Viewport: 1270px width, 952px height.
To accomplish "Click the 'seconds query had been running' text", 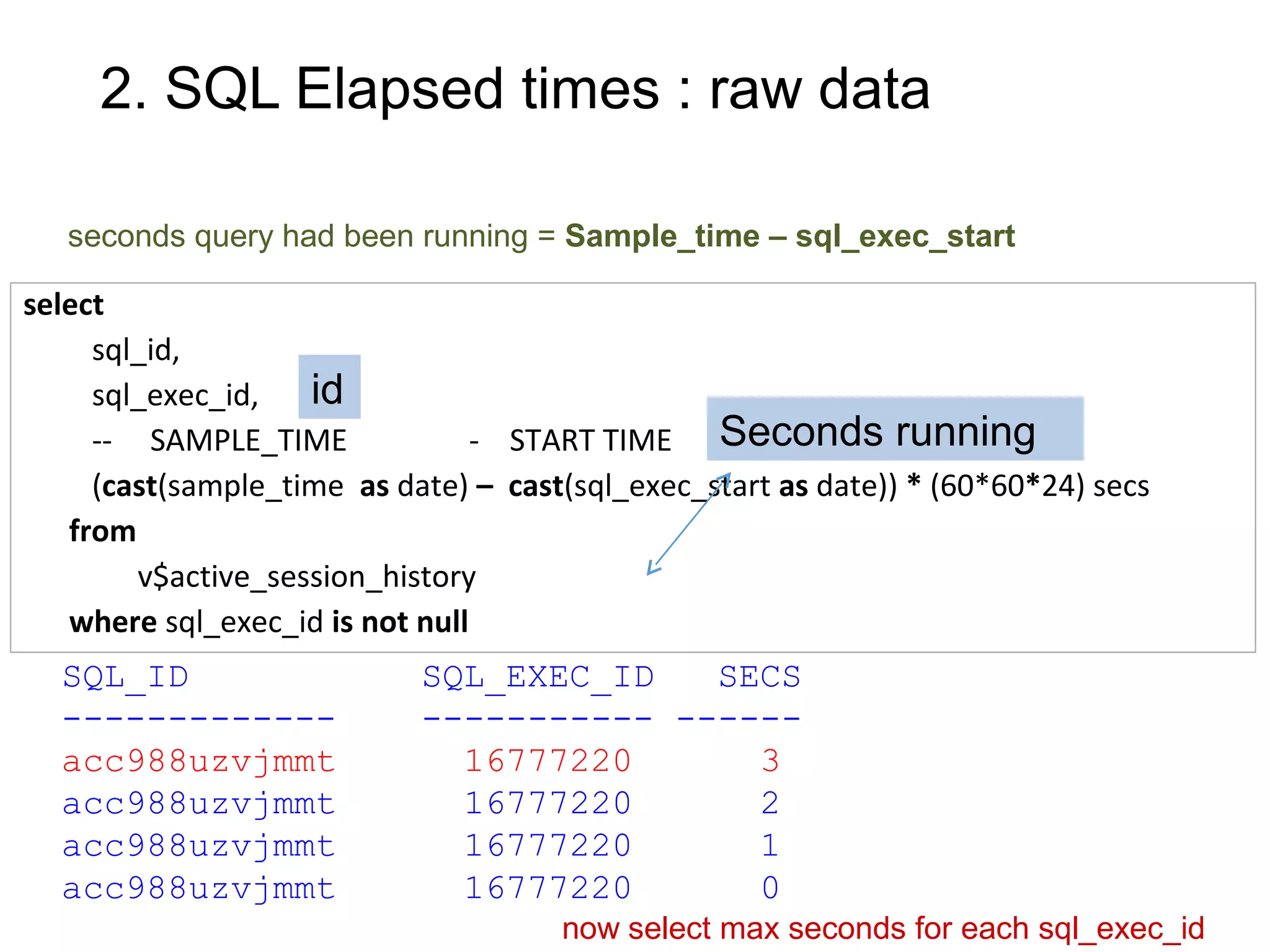I will pos(298,237).
